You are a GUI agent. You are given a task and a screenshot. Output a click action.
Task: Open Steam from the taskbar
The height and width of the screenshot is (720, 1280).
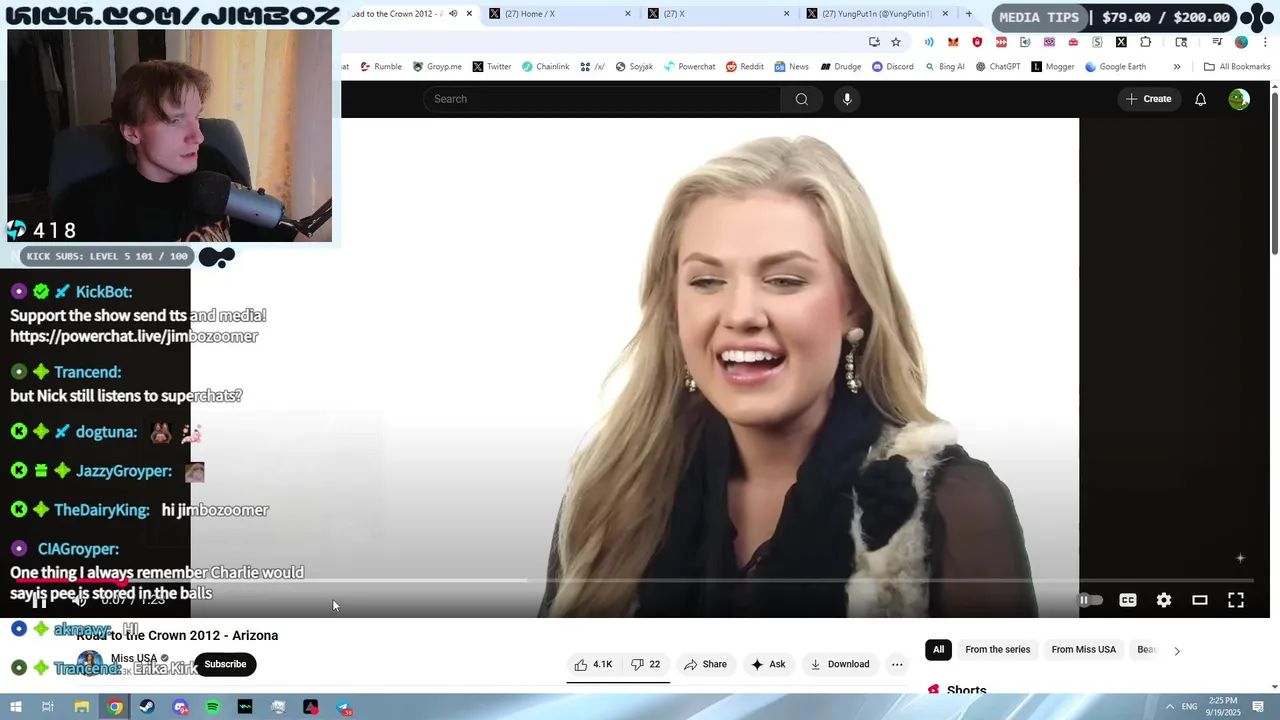[x=147, y=707]
